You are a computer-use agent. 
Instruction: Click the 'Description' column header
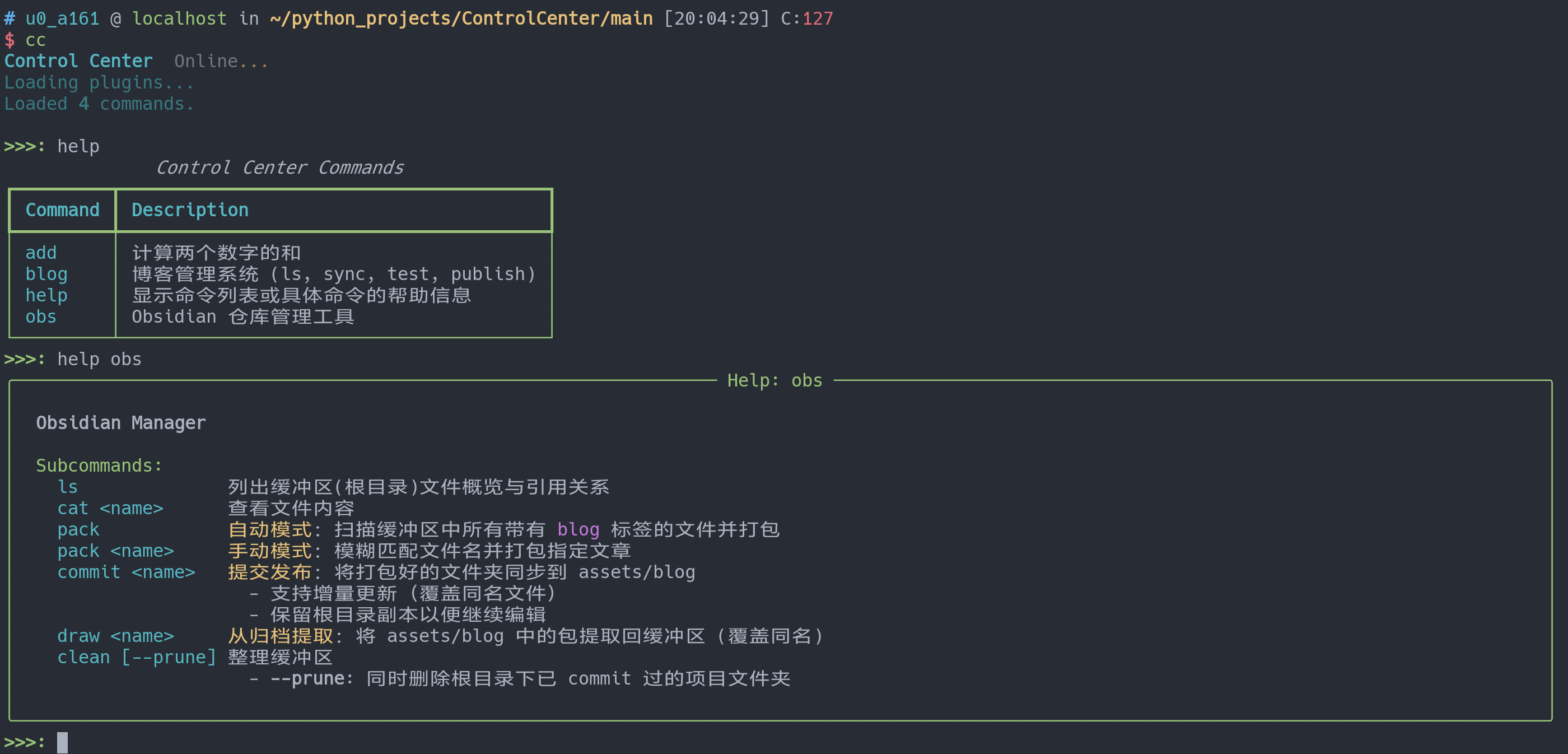click(x=190, y=210)
